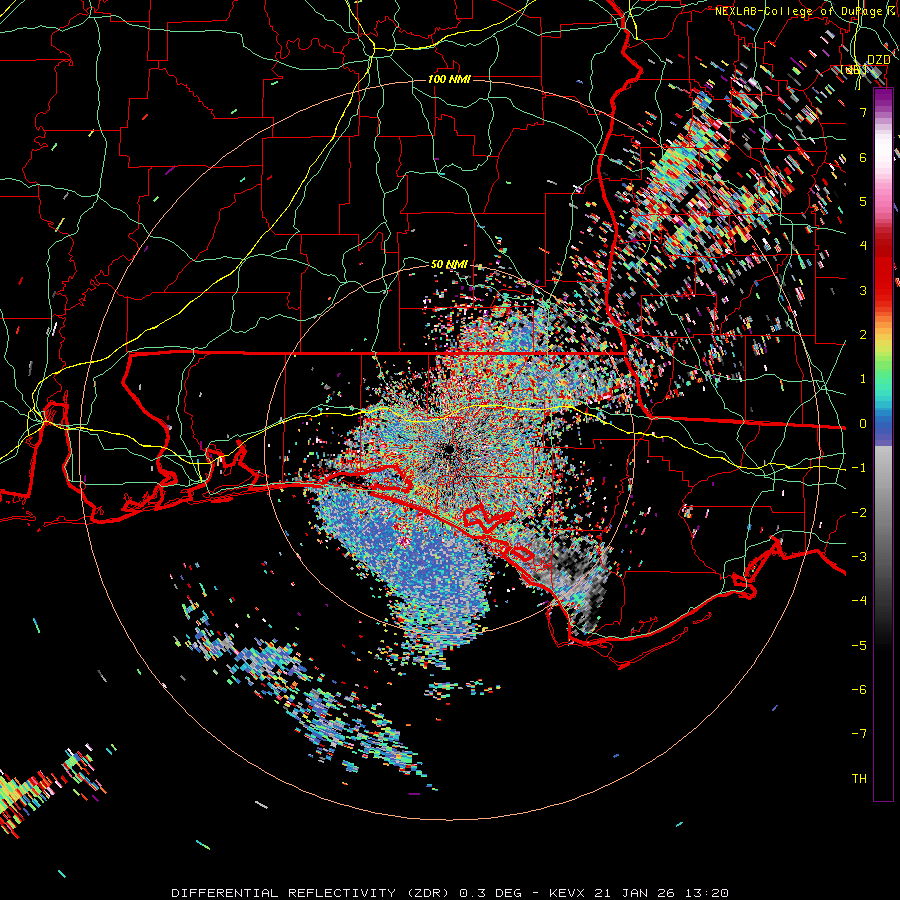Click the 'TH' label on the color scale
The width and height of the screenshot is (900, 900).
click(x=859, y=779)
